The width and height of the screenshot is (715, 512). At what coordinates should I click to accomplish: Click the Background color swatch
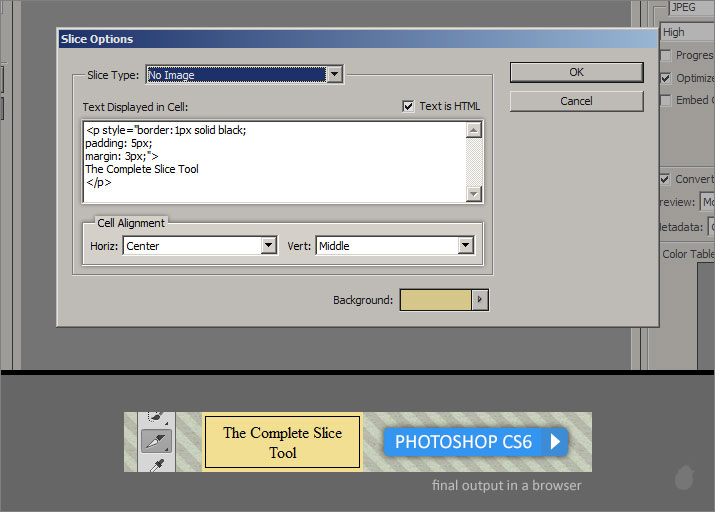click(x=435, y=300)
